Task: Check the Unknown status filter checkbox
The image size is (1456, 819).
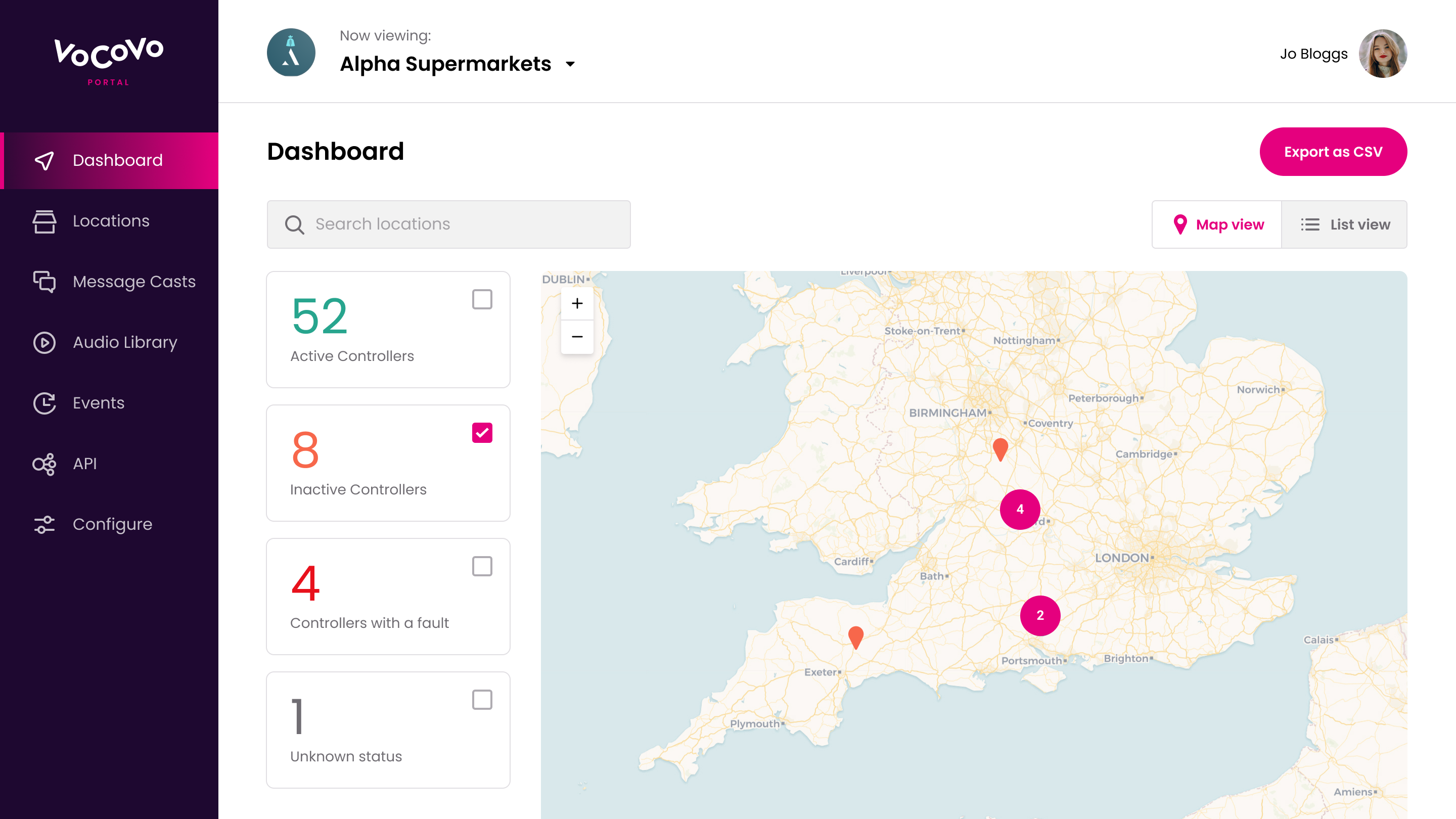Action: coord(482,700)
